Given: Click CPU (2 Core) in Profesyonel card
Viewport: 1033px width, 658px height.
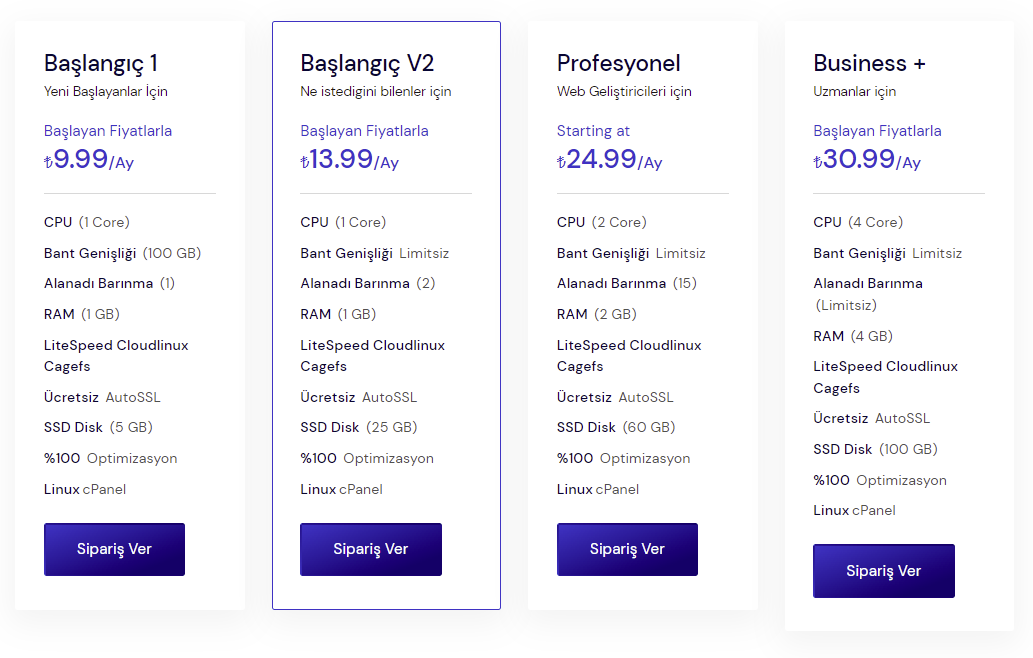Looking at the screenshot, I should coord(601,223).
